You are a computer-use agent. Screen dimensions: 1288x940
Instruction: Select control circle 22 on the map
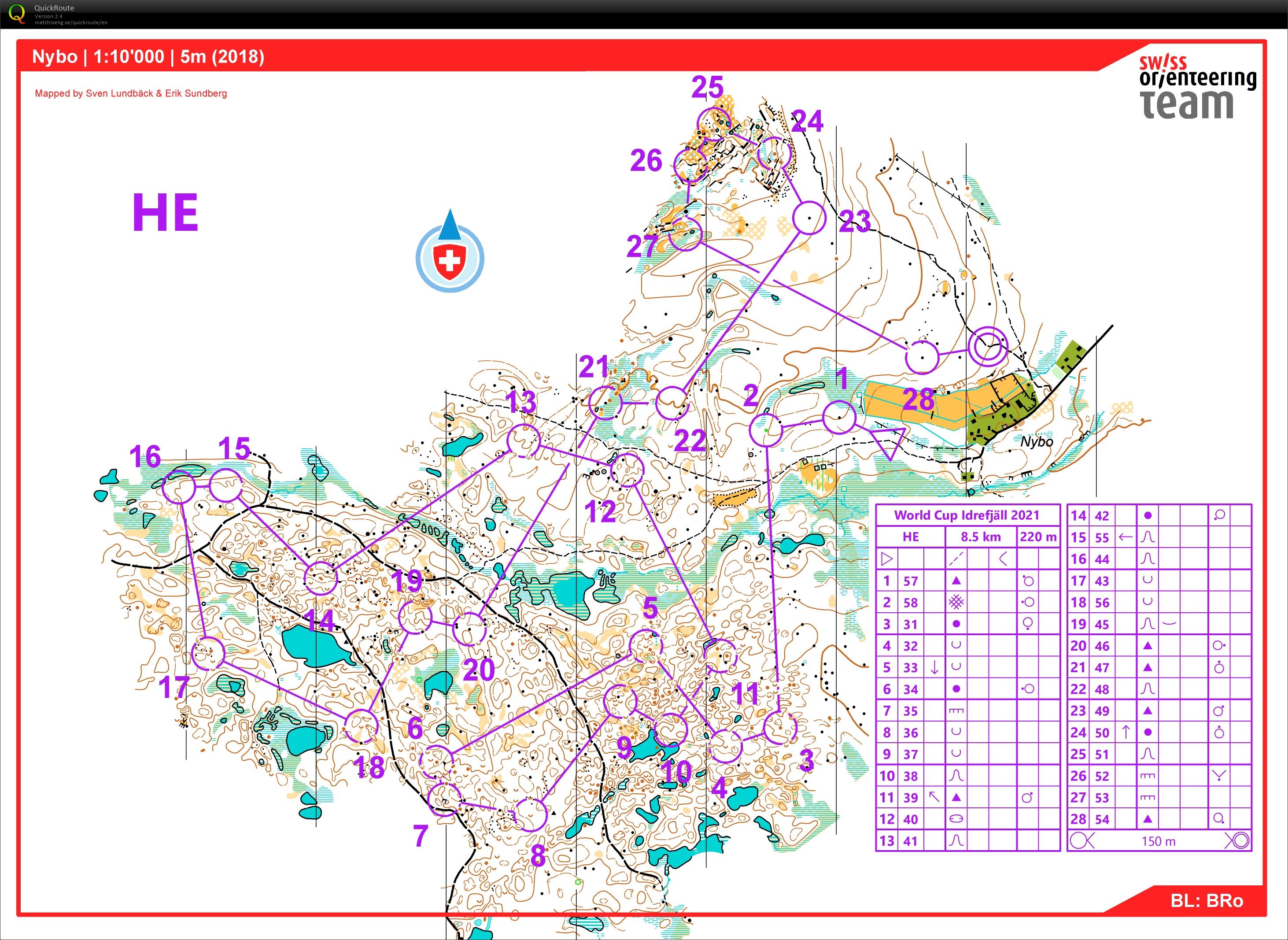[x=672, y=403]
